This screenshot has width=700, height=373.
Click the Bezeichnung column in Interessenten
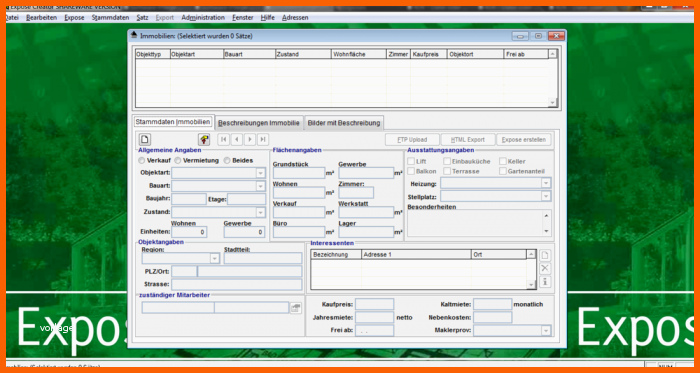336,255
